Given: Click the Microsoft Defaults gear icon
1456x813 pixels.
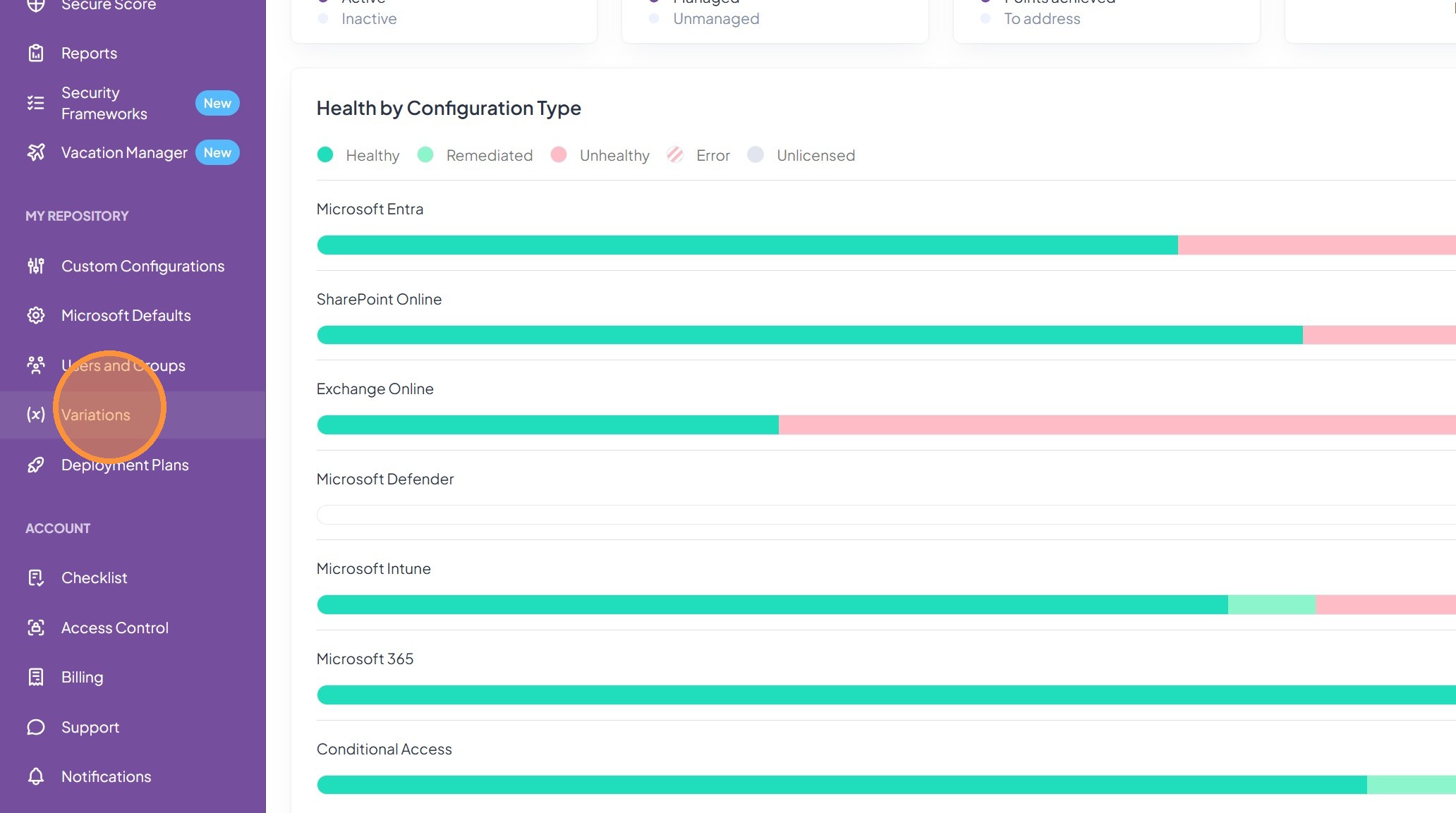Looking at the screenshot, I should pyautogui.click(x=36, y=315).
